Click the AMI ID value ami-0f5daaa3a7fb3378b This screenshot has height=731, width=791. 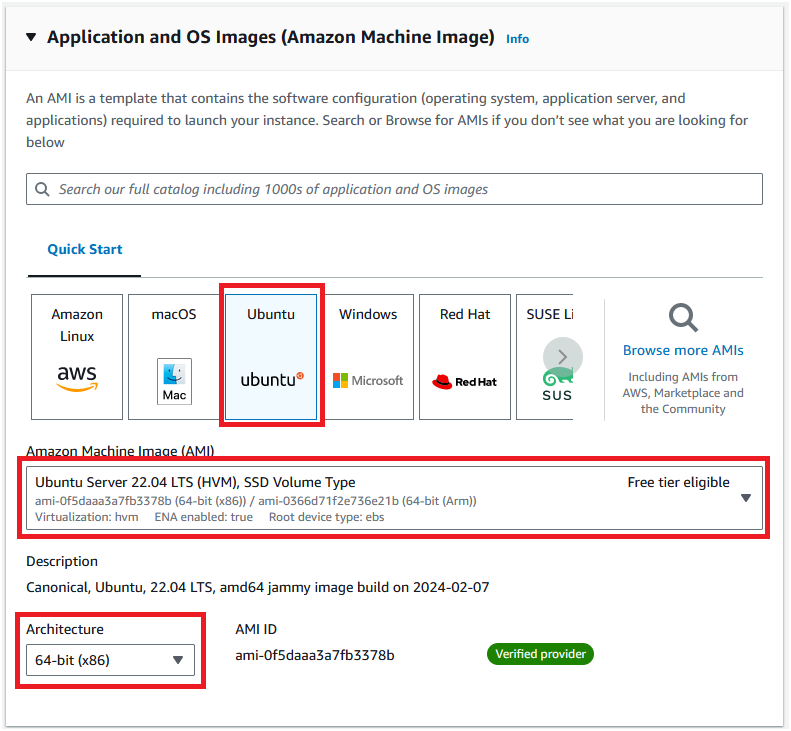(x=315, y=655)
